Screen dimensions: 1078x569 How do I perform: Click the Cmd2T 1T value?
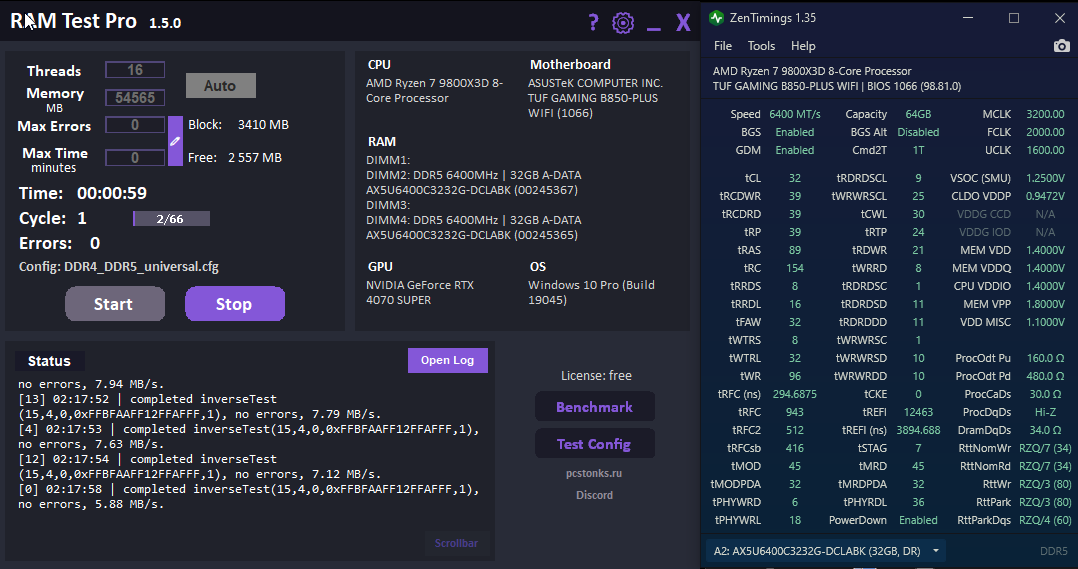pyautogui.click(x=918, y=150)
